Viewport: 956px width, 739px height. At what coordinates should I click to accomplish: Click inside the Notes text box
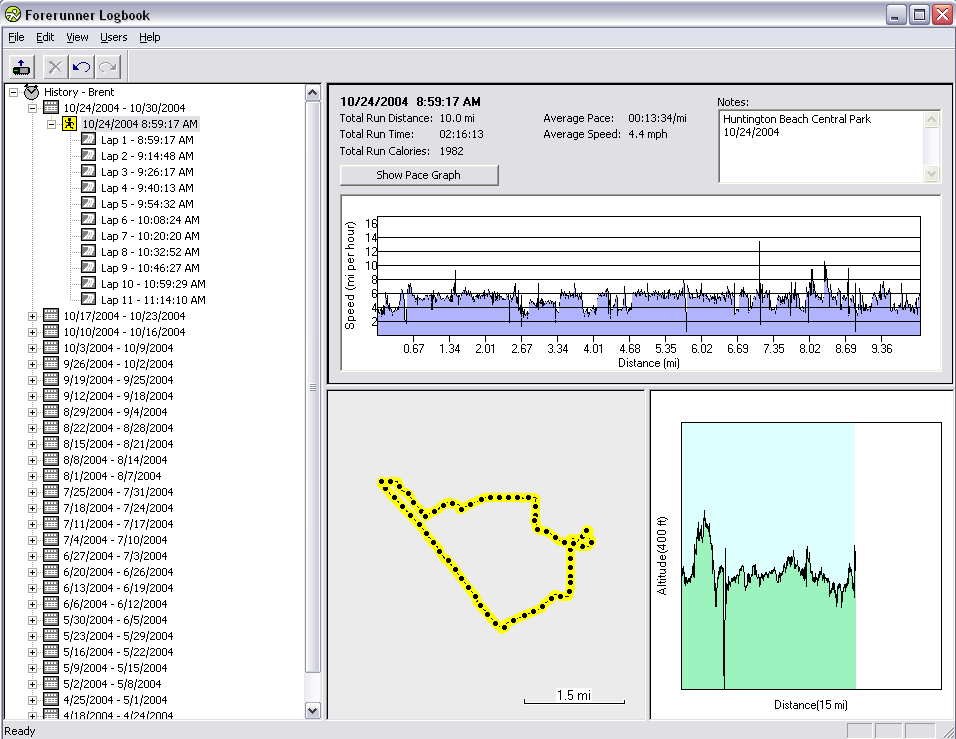821,146
